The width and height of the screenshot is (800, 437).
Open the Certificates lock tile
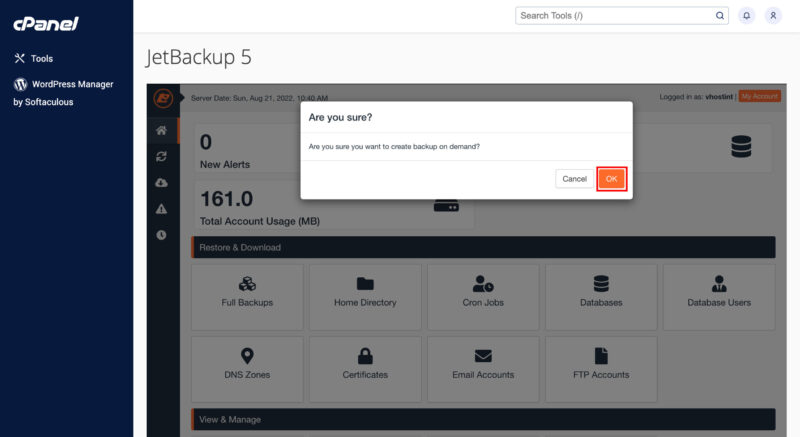coord(365,369)
